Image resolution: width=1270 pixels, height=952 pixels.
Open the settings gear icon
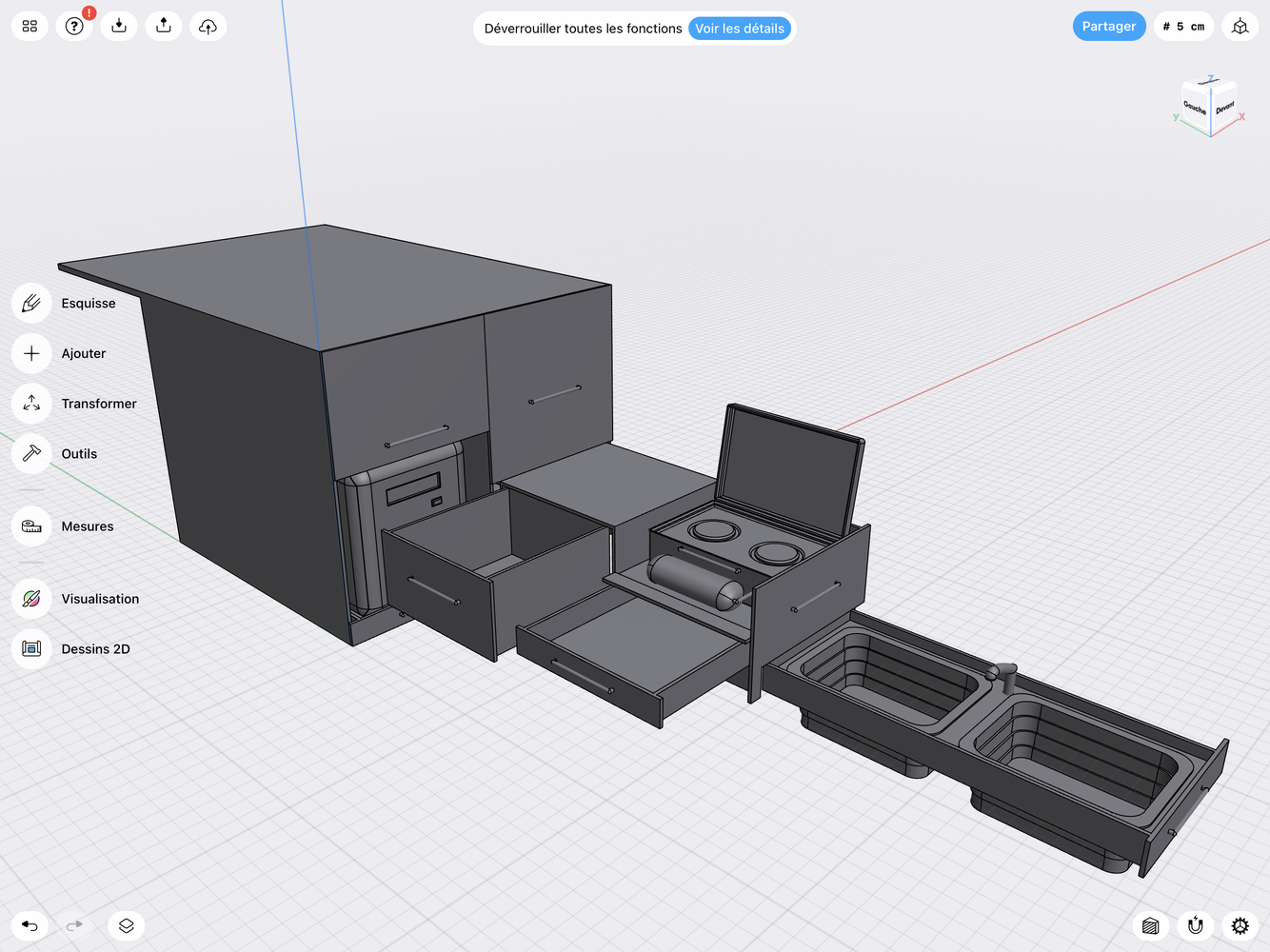click(1240, 925)
